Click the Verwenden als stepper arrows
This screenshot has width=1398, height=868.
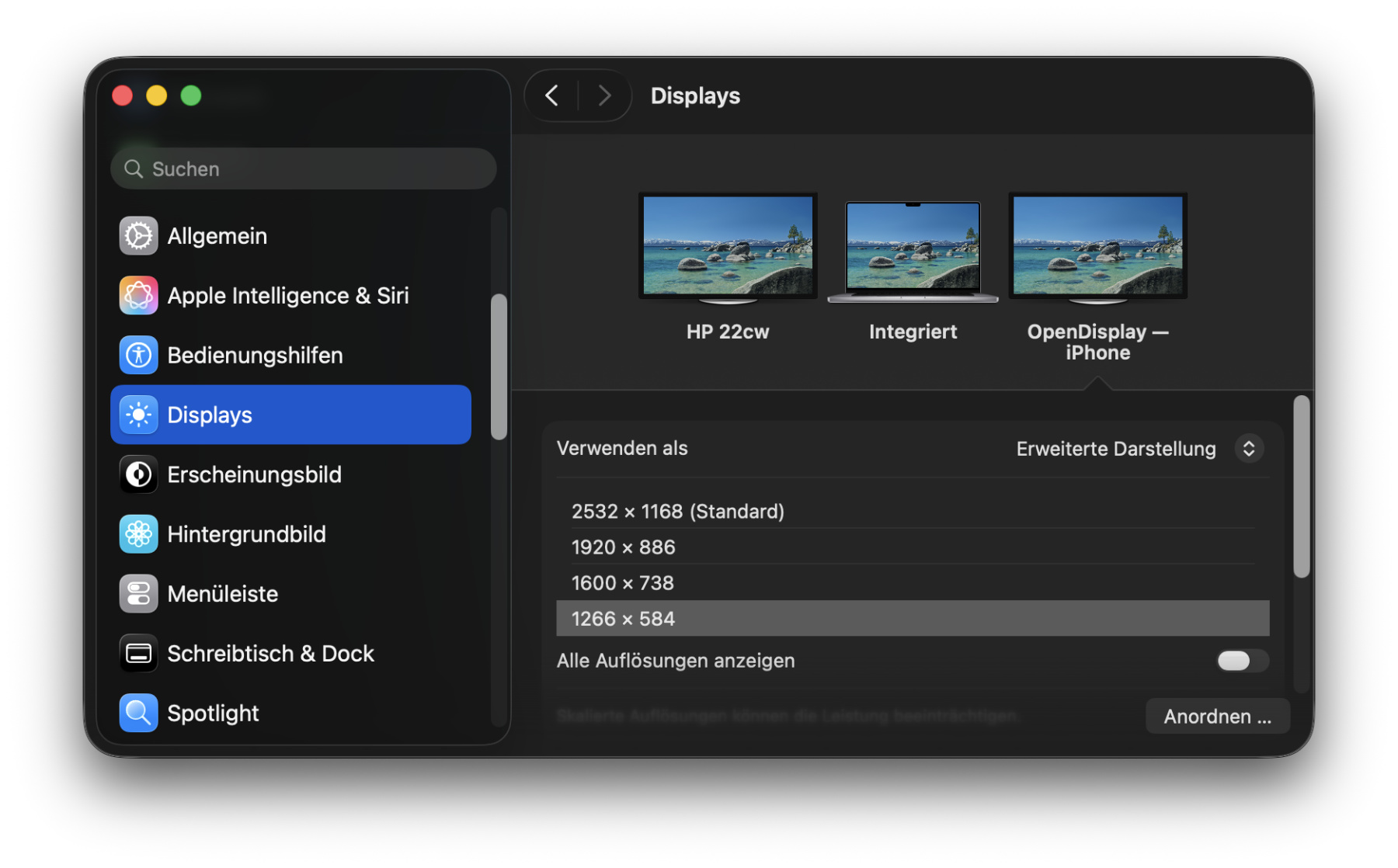tap(1249, 449)
